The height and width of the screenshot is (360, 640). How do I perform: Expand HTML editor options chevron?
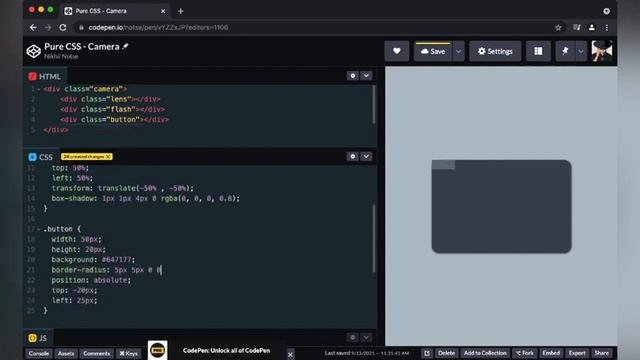click(x=366, y=76)
